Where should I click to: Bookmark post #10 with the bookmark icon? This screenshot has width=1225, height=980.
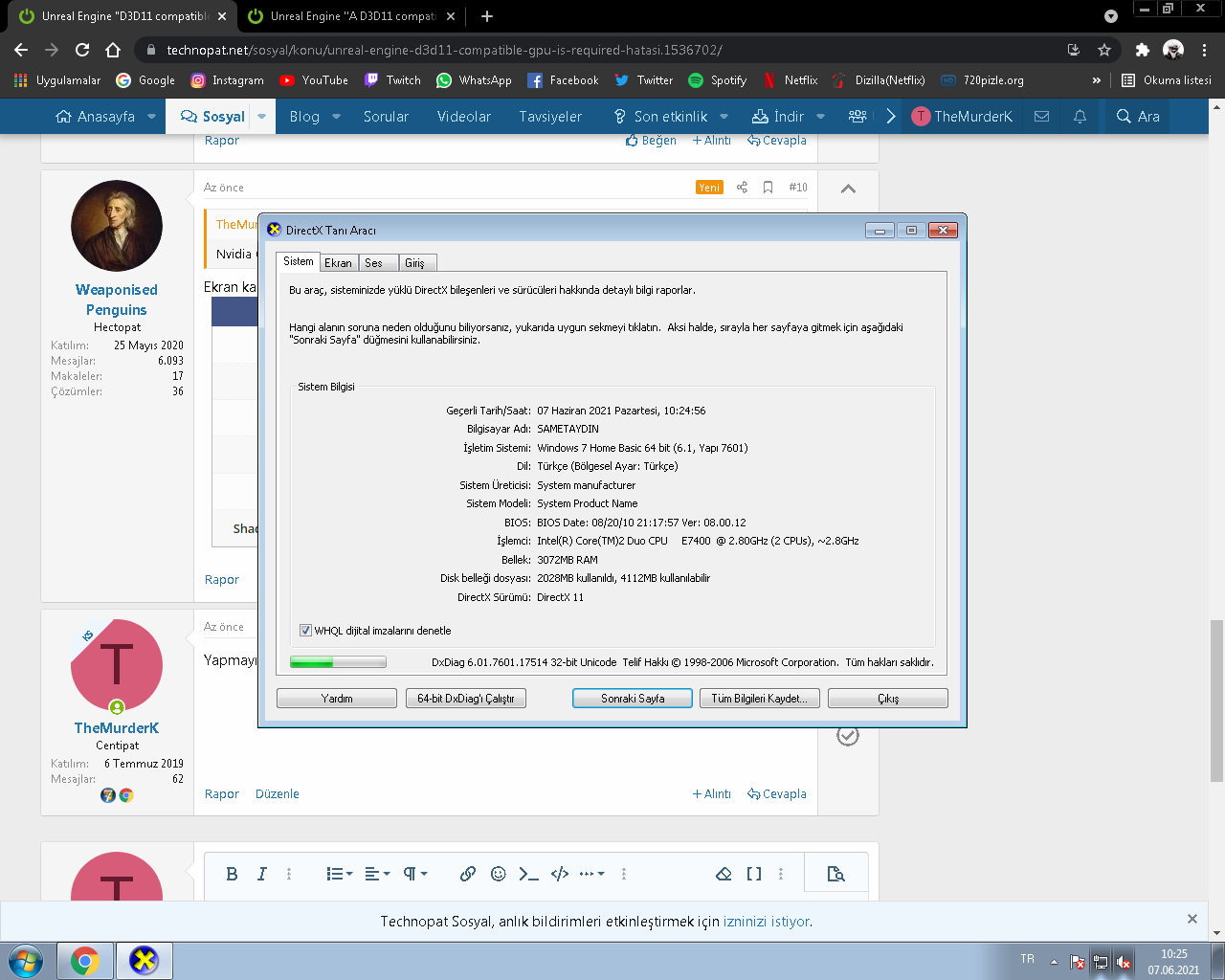click(x=768, y=188)
